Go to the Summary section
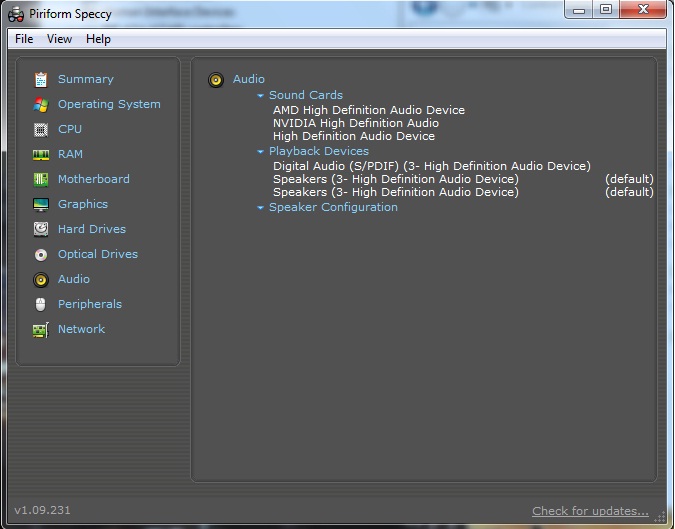 pos(86,79)
